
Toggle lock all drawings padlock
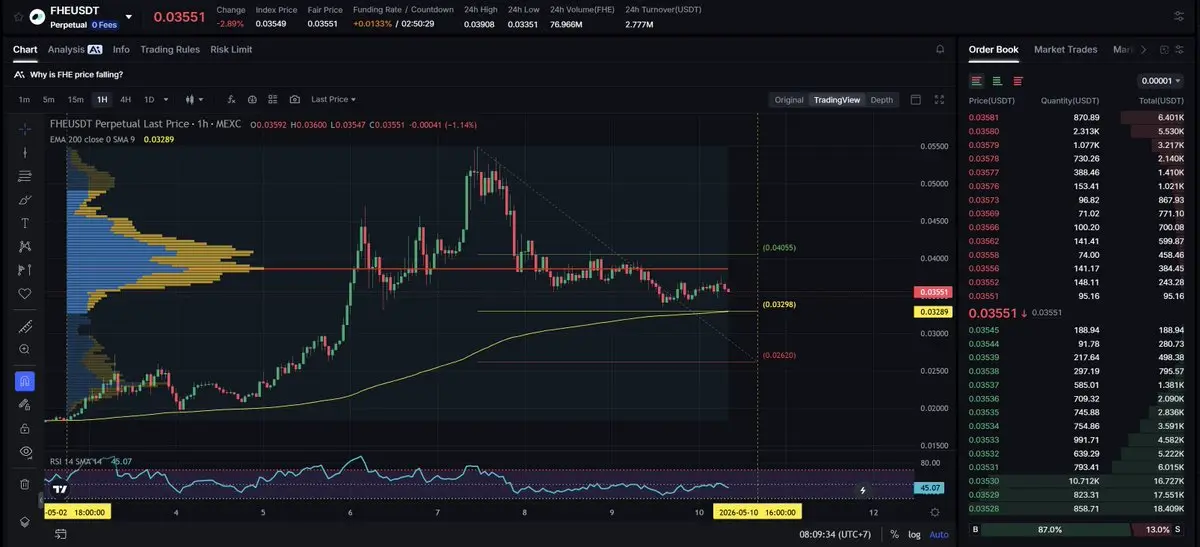point(25,428)
